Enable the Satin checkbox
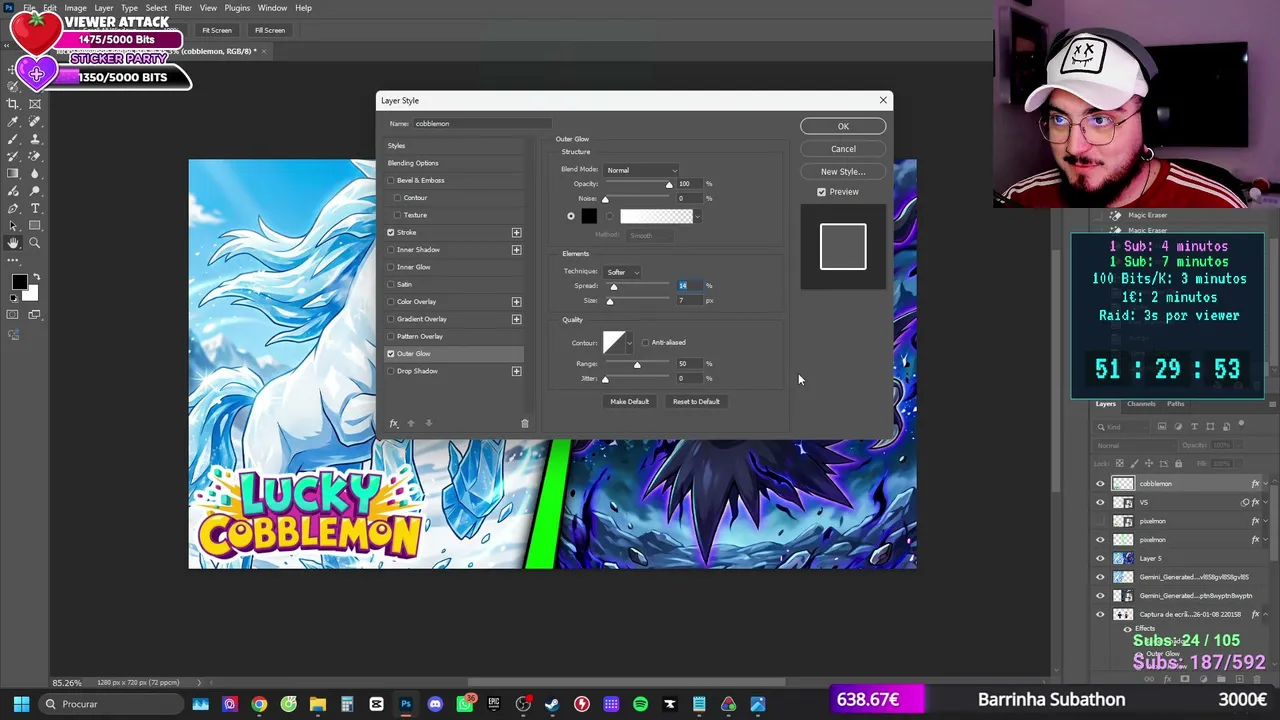 391,285
